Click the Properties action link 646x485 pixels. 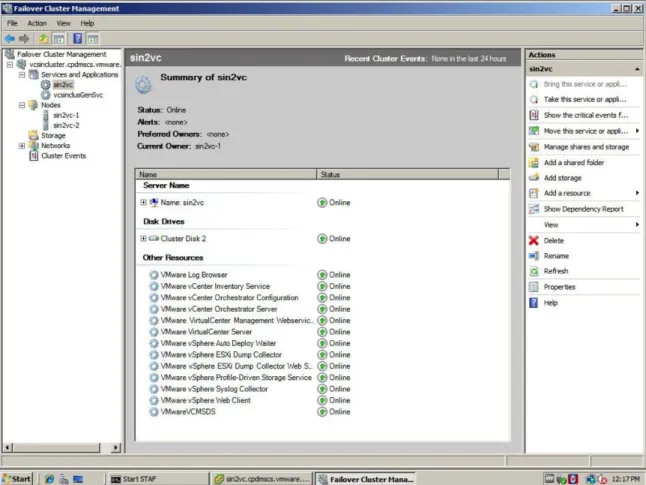click(559, 287)
